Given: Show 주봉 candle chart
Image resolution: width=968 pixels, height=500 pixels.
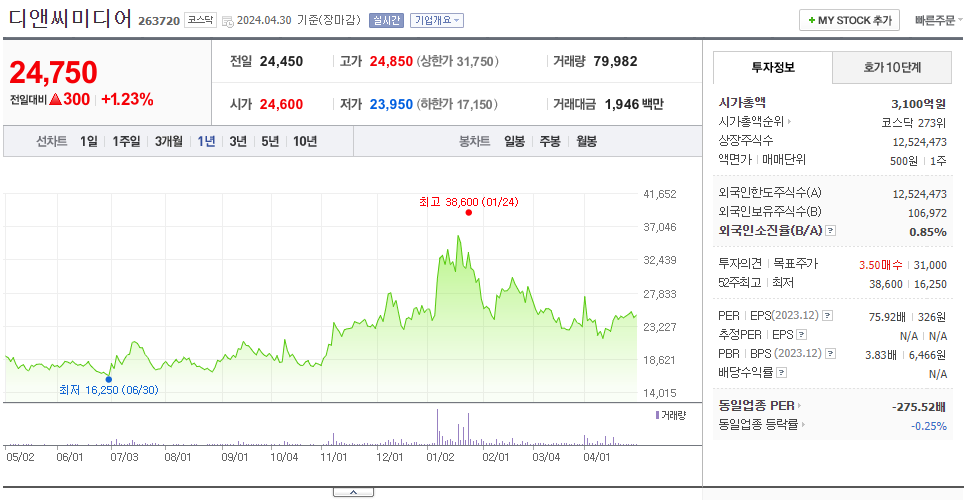Looking at the screenshot, I should point(550,141).
